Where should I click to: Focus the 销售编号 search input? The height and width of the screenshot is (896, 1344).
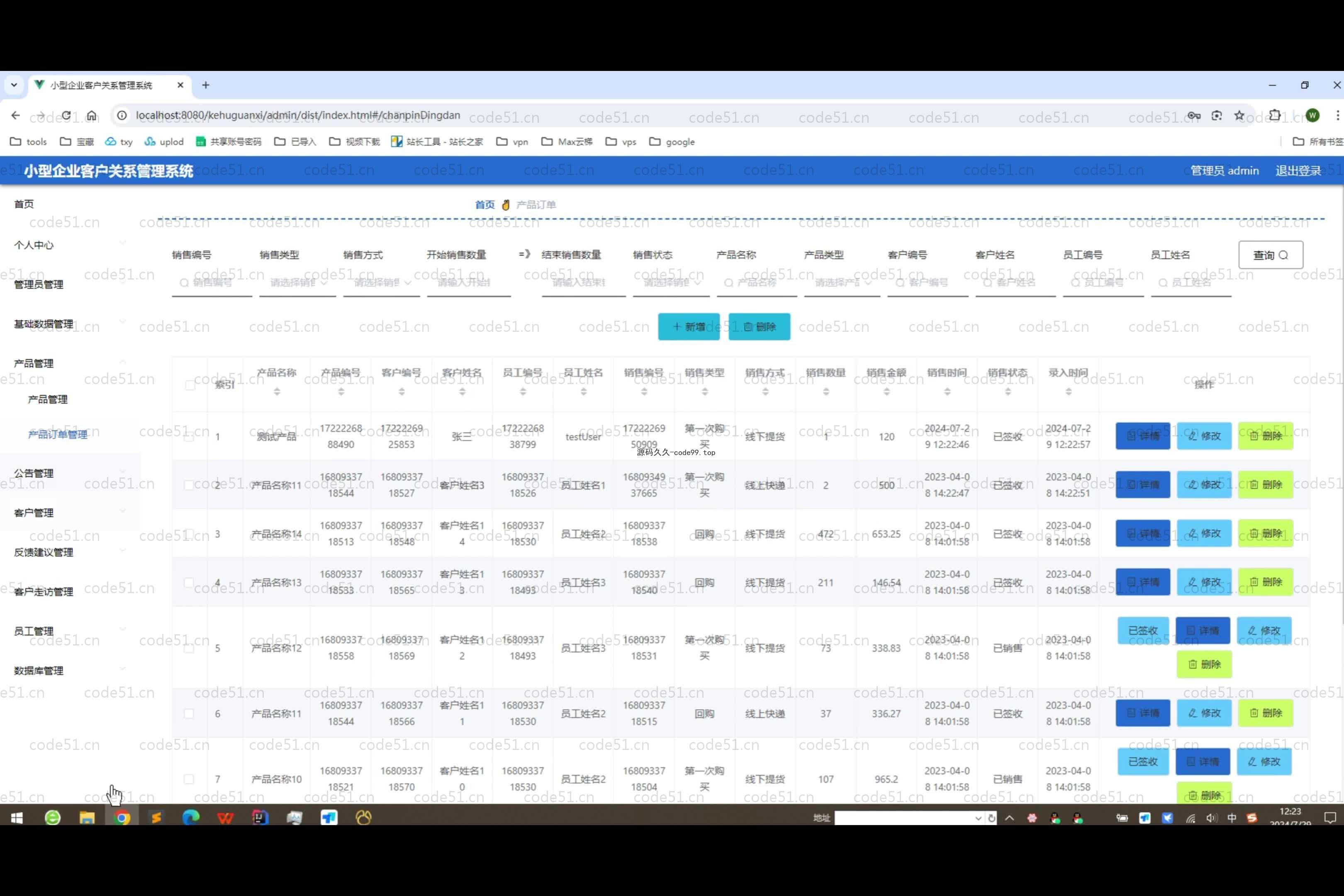coord(212,283)
